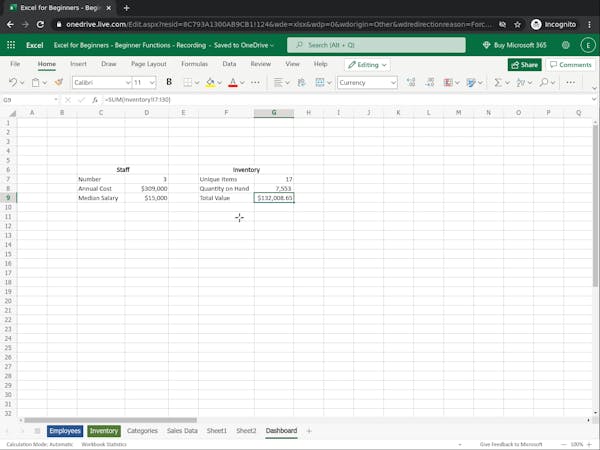Expand the Fill Color dropdown arrow

coord(219,83)
